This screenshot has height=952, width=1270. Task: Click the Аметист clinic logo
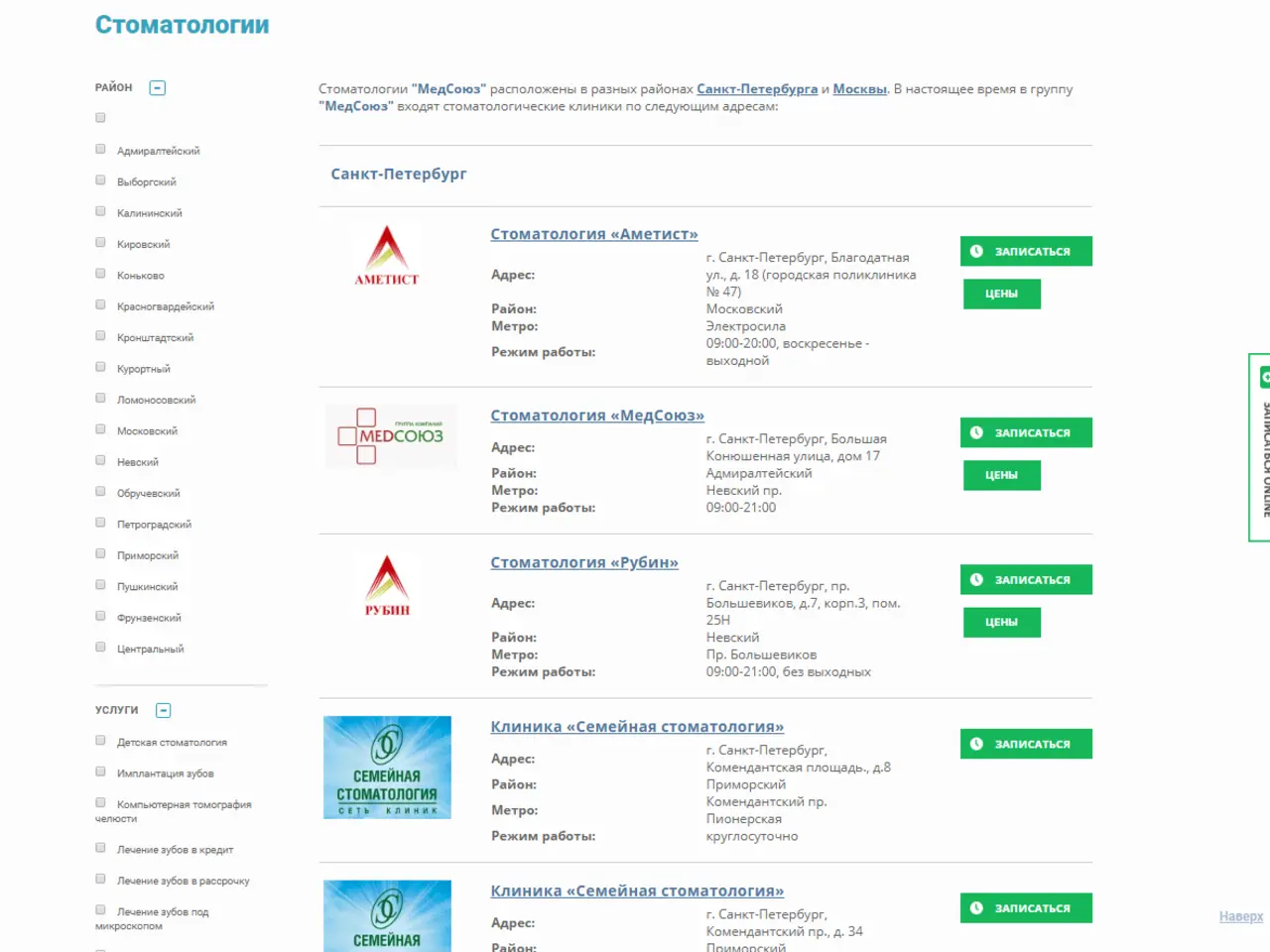[387, 256]
